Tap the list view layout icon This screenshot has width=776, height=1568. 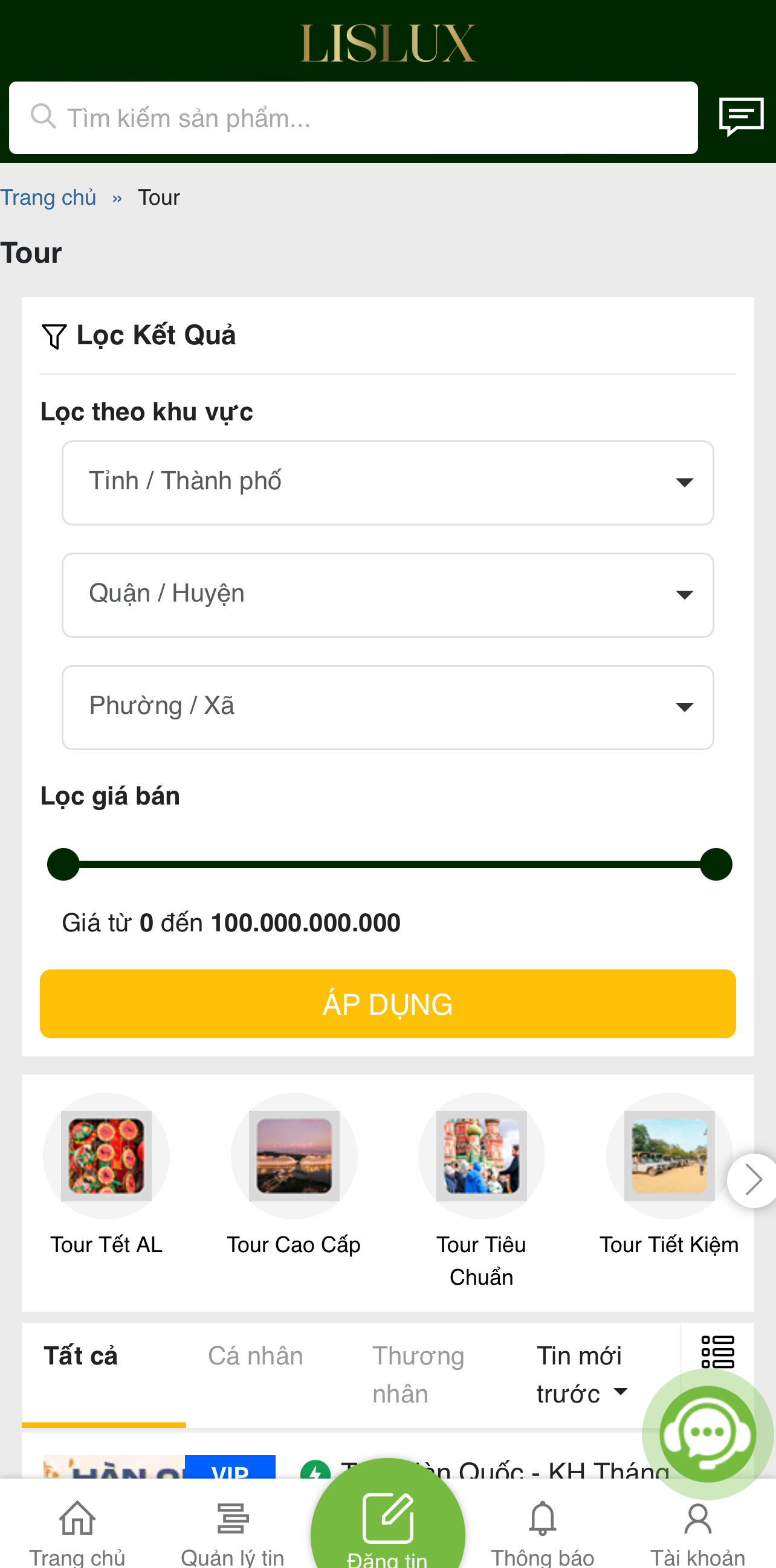point(717,1351)
